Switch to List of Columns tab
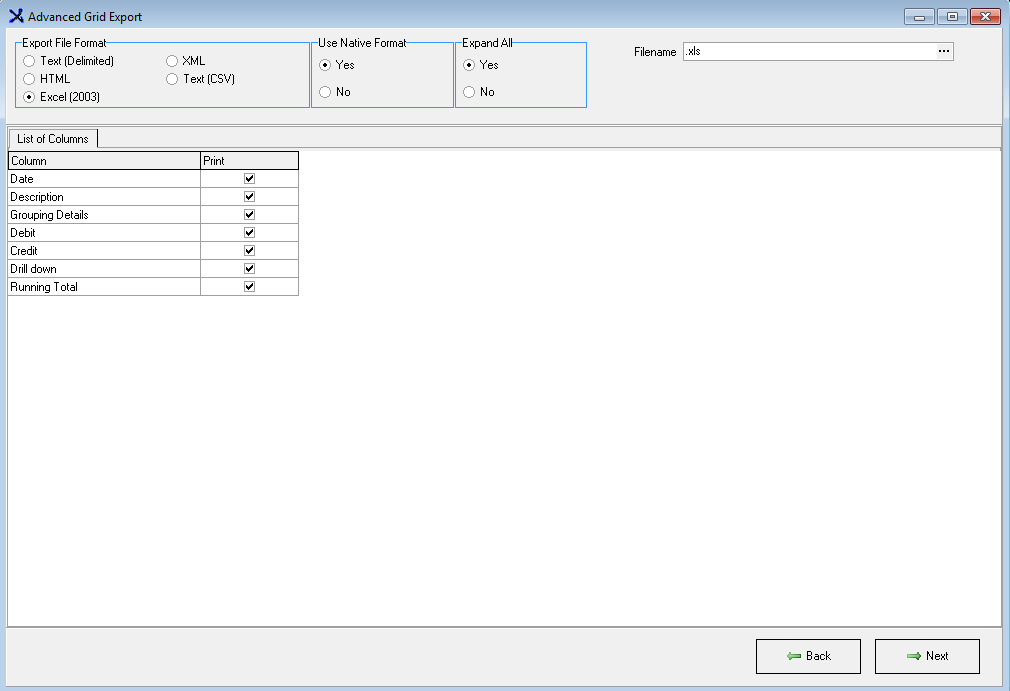 [x=53, y=139]
